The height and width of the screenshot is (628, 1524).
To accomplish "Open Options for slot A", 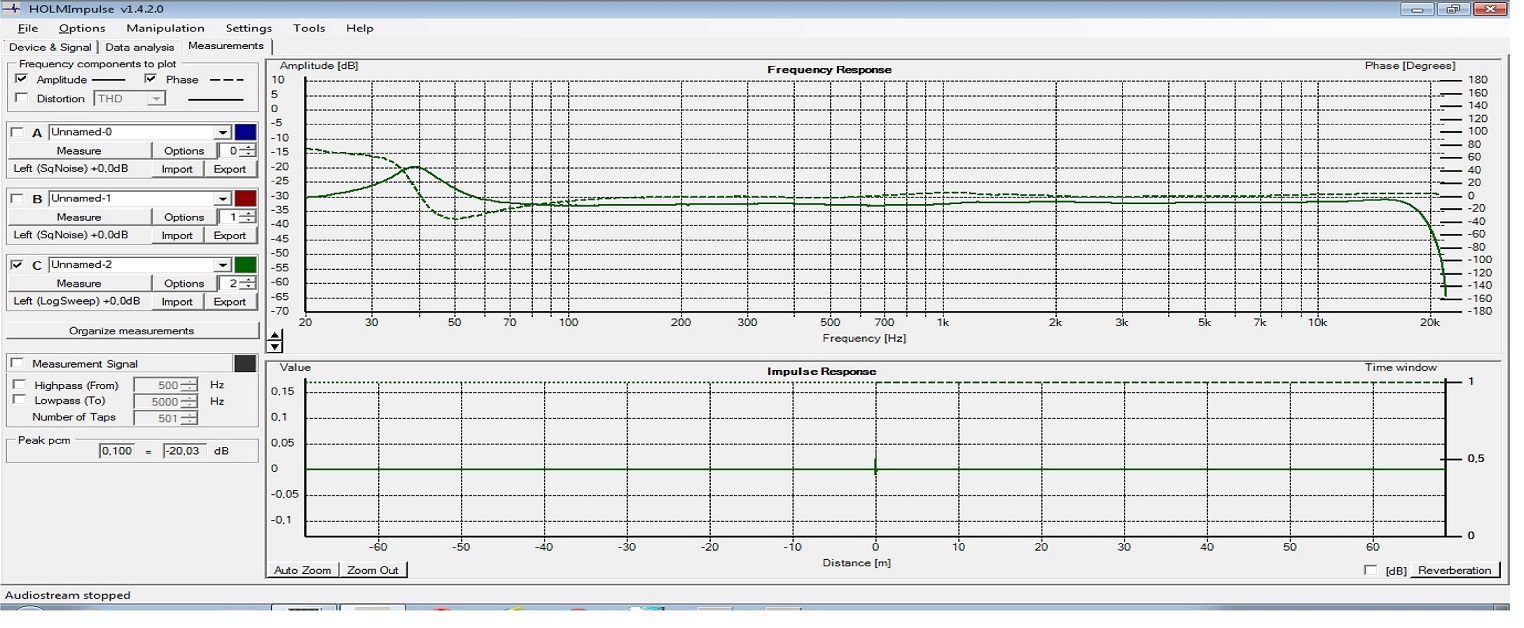I will (184, 151).
